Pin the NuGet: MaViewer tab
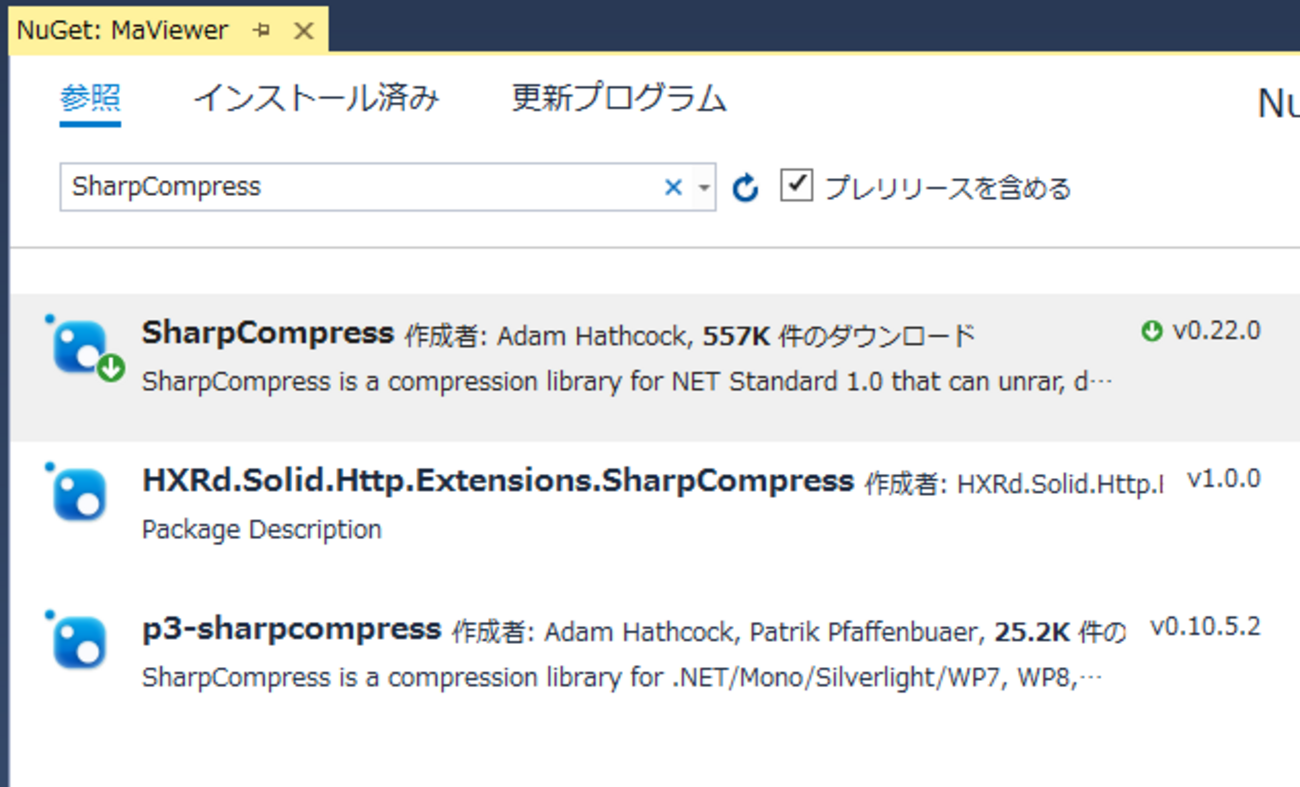The width and height of the screenshot is (1300, 787). tap(263, 31)
